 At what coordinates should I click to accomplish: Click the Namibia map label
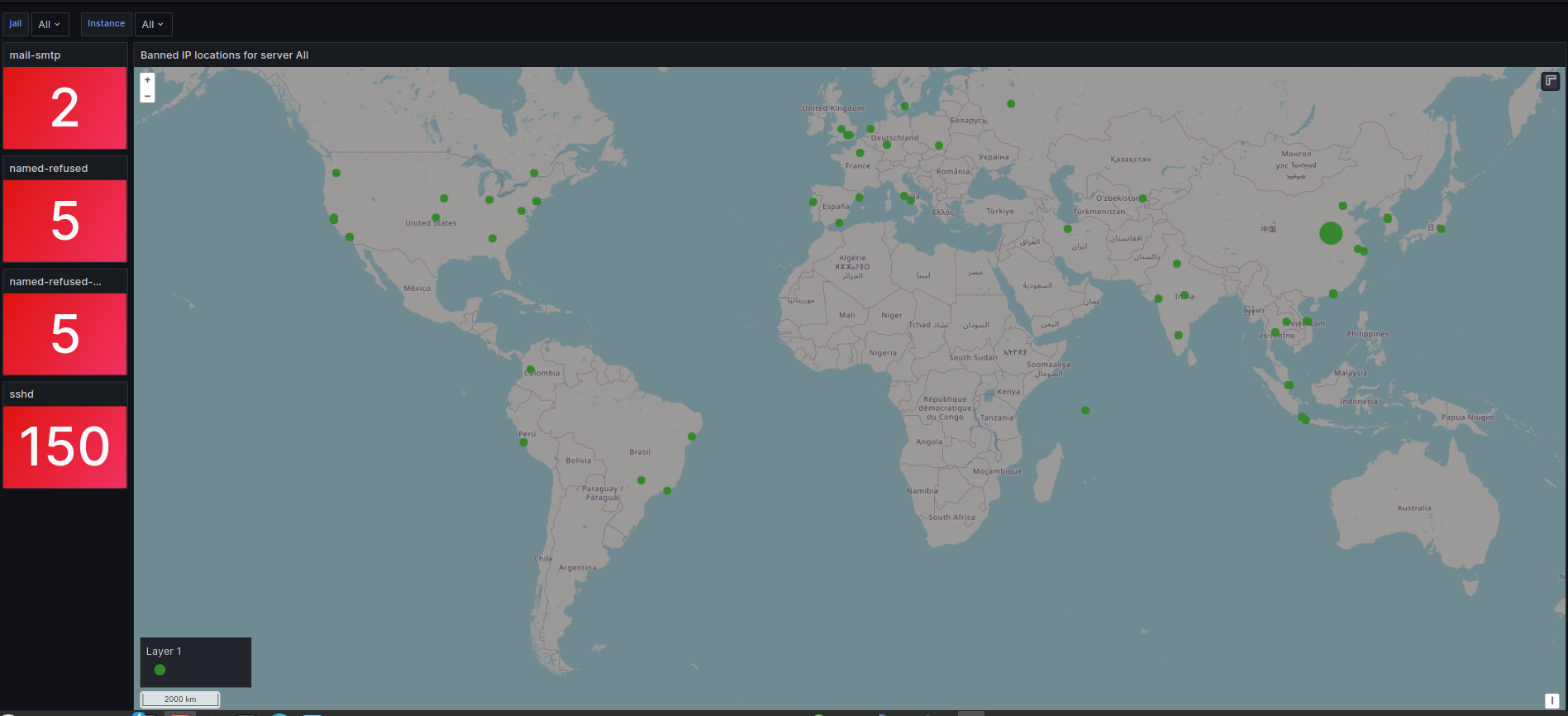(922, 491)
